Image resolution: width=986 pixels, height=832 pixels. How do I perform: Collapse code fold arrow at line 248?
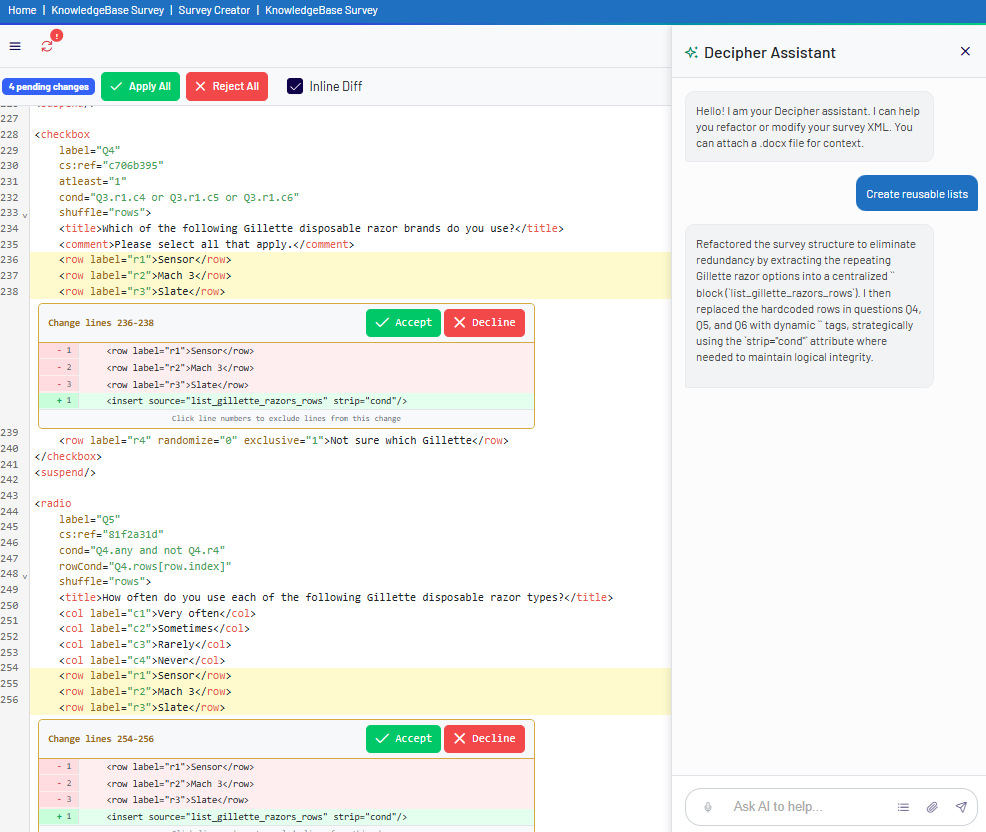coord(25,577)
